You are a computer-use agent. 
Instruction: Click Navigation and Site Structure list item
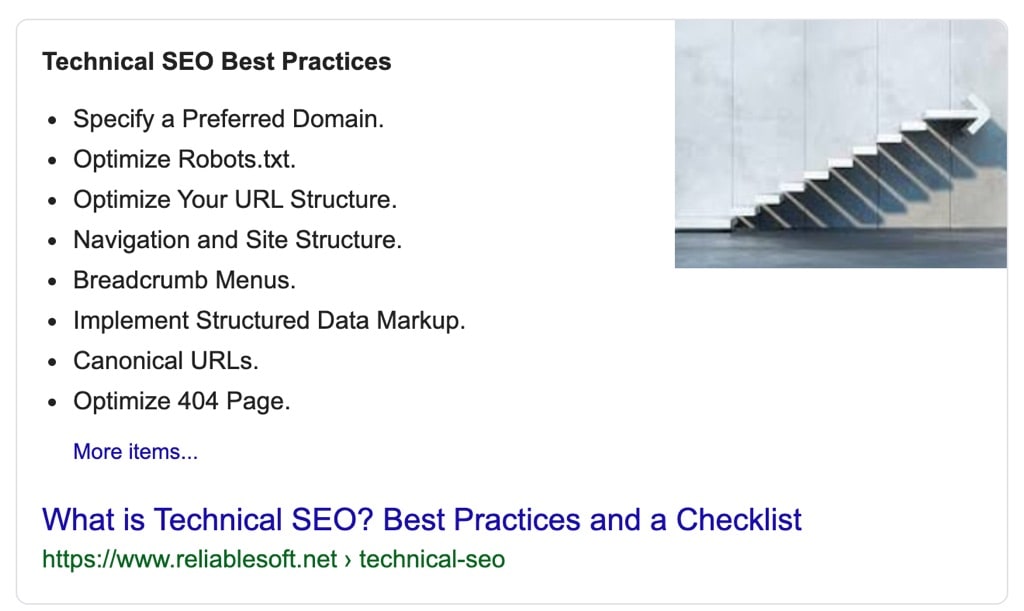(237, 240)
